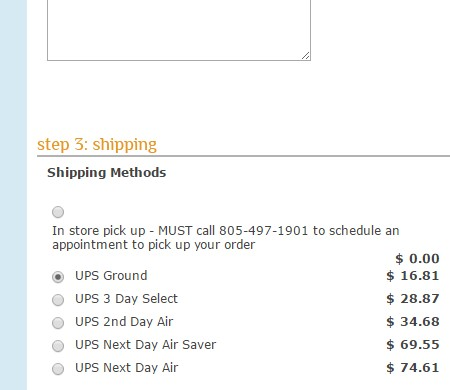
Task: Select the In store pick up radio button
Action: 58,212
